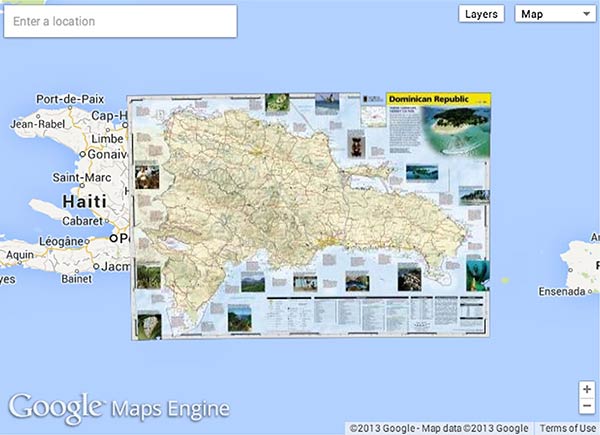Viewport: 600px width, 435px height.
Task: Click the Limbe town label
Action: (107, 139)
